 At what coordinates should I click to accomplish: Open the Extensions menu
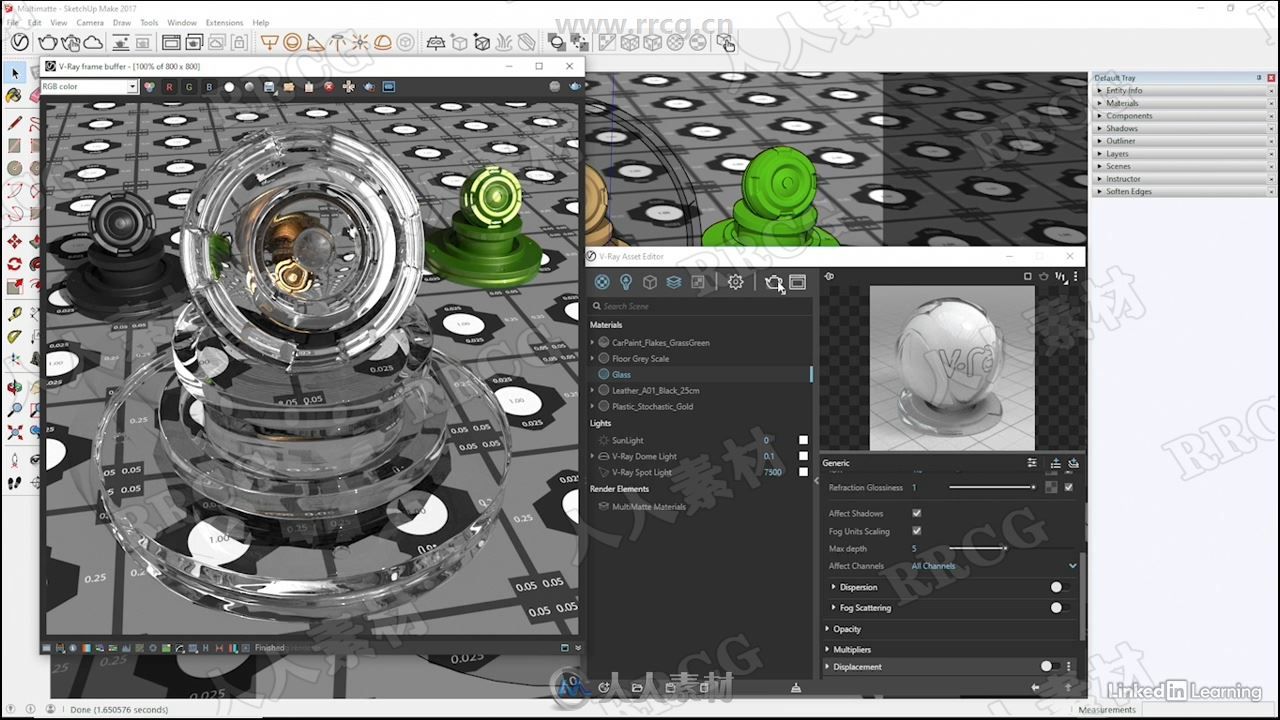(x=224, y=22)
